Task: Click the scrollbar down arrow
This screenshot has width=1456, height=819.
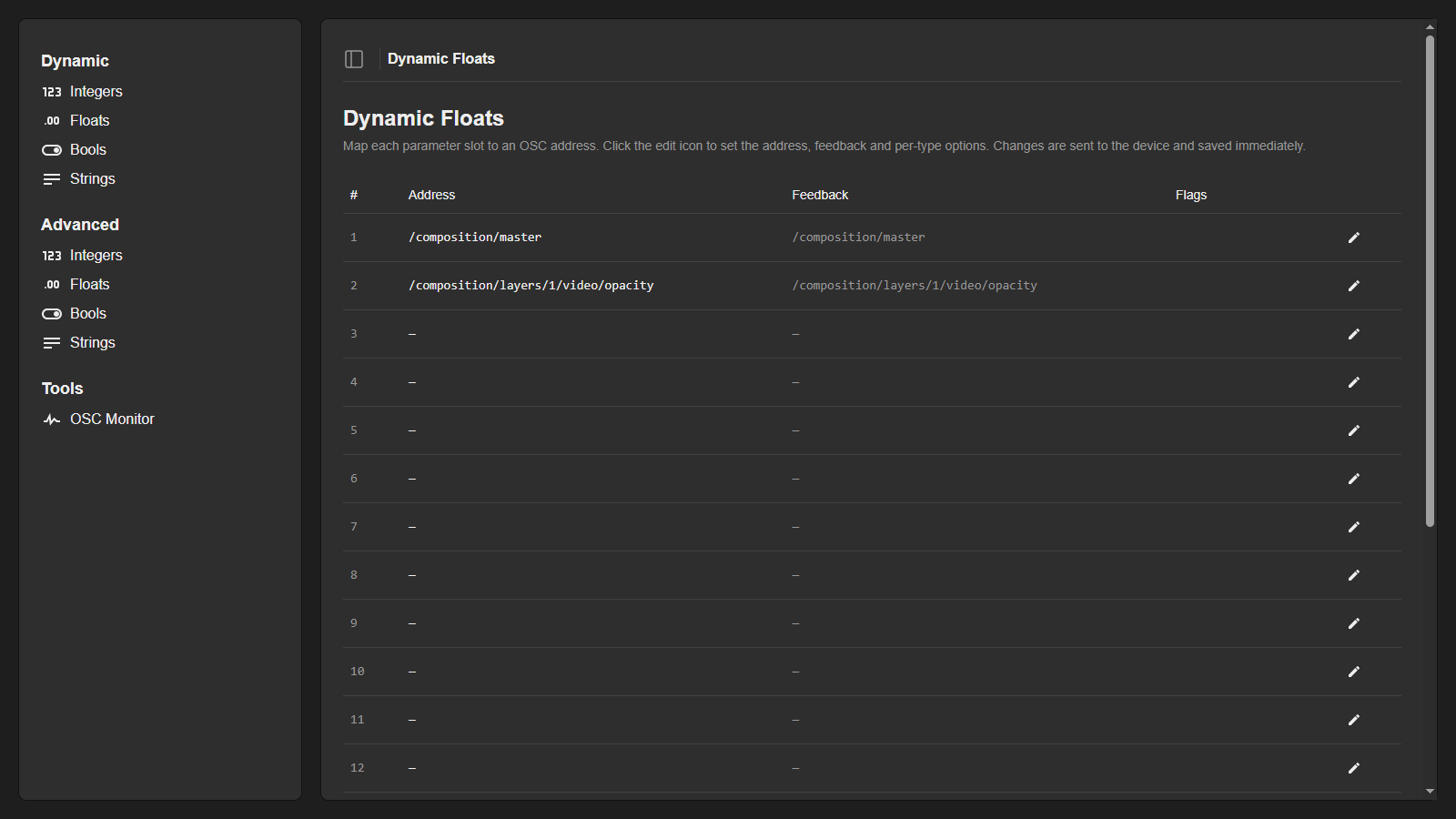Action: (1430, 792)
